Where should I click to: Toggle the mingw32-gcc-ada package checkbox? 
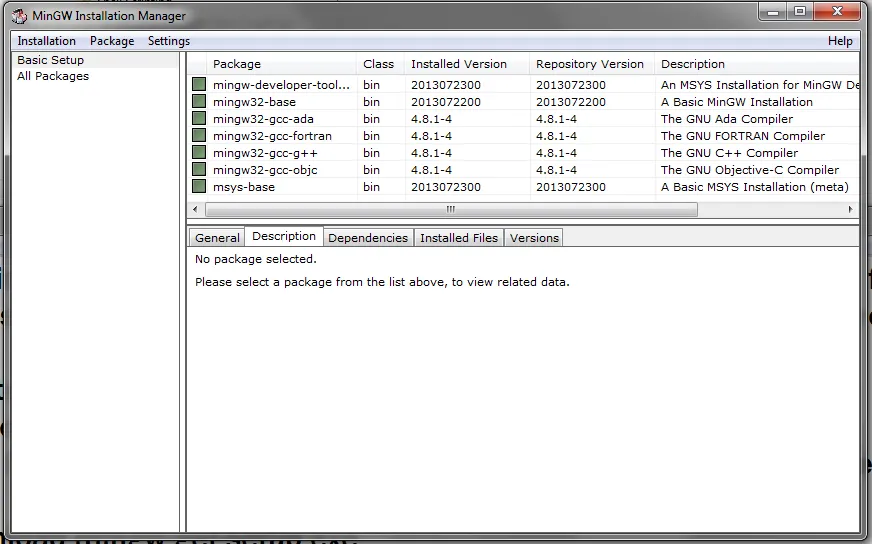point(199,118)
